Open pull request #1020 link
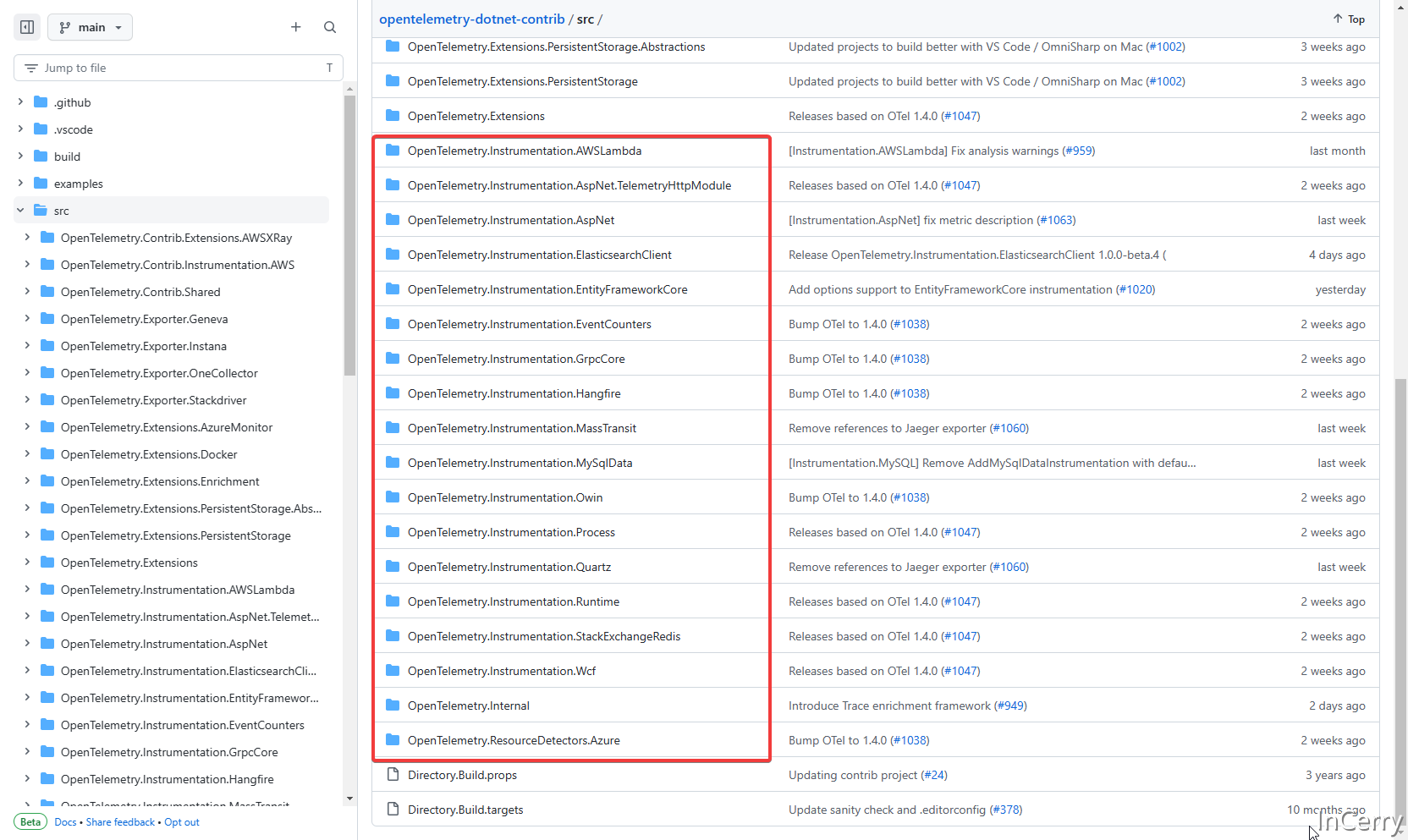The width and height of the screenshot is (1408, 840). coord(1136,289)
